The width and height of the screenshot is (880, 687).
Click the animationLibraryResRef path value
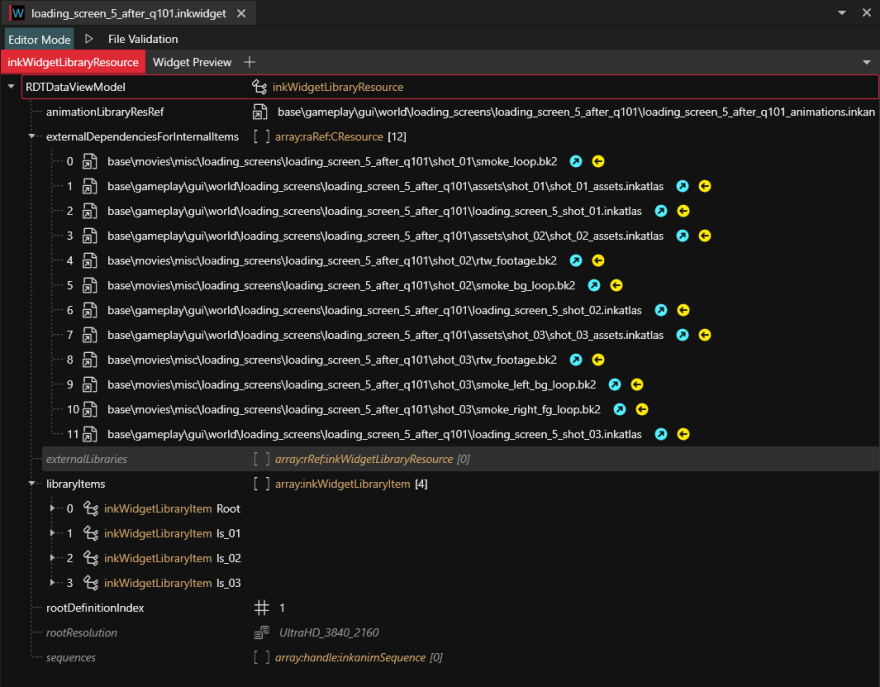576,112
